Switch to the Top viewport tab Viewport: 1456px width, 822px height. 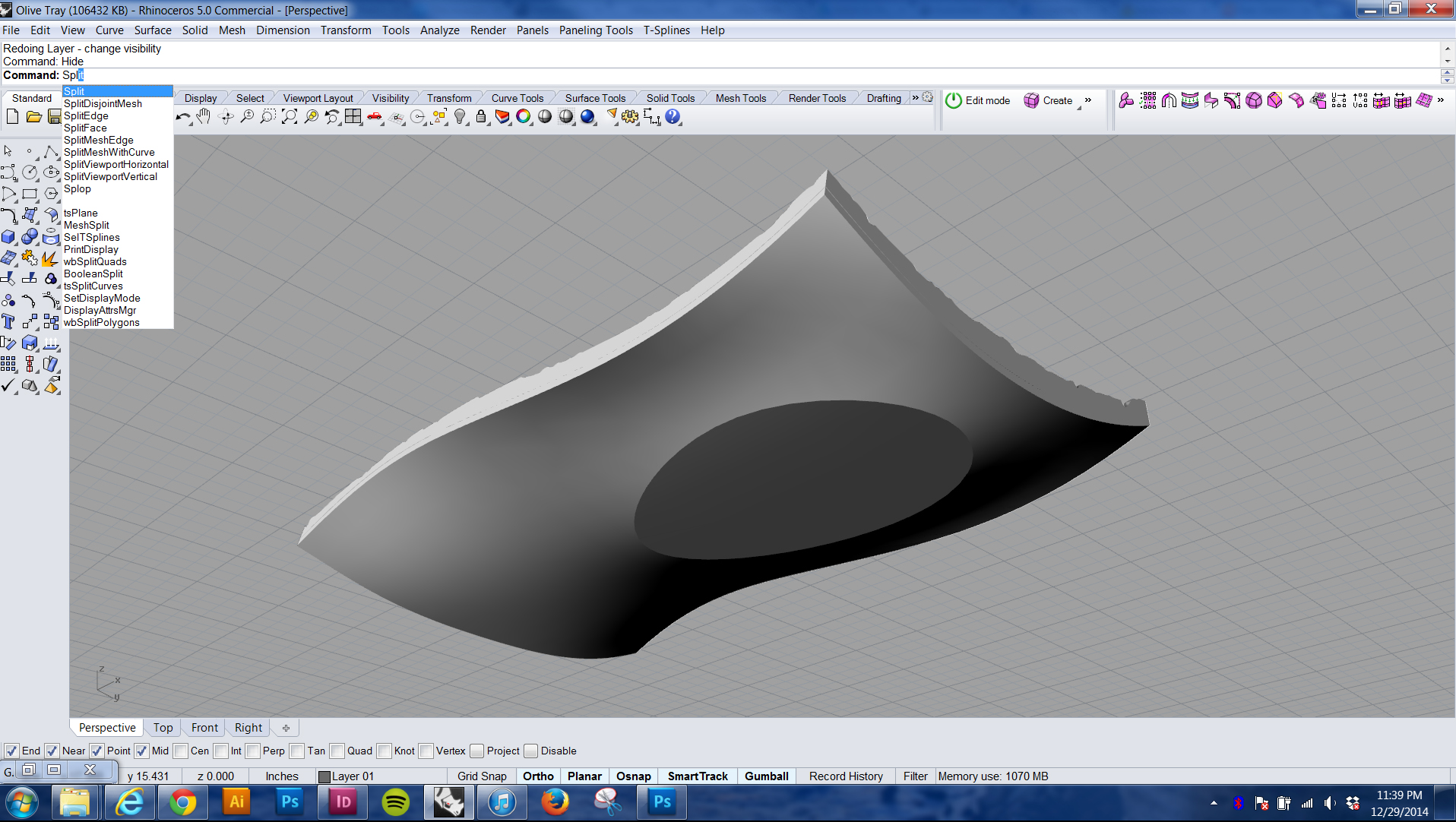(x=163, y=728)
